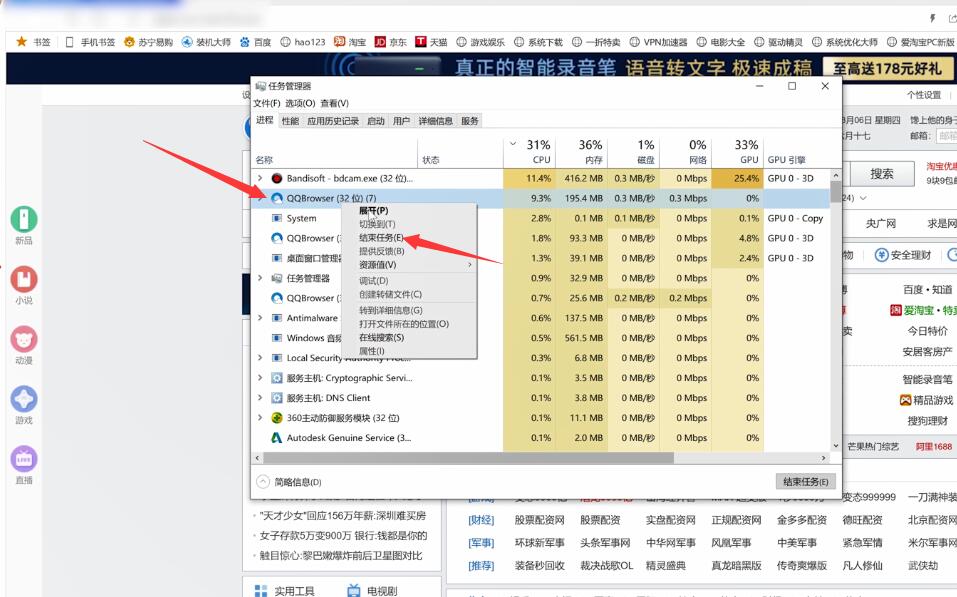
Task: Click the Task Manager title bar icon
Action: (261, 86)
